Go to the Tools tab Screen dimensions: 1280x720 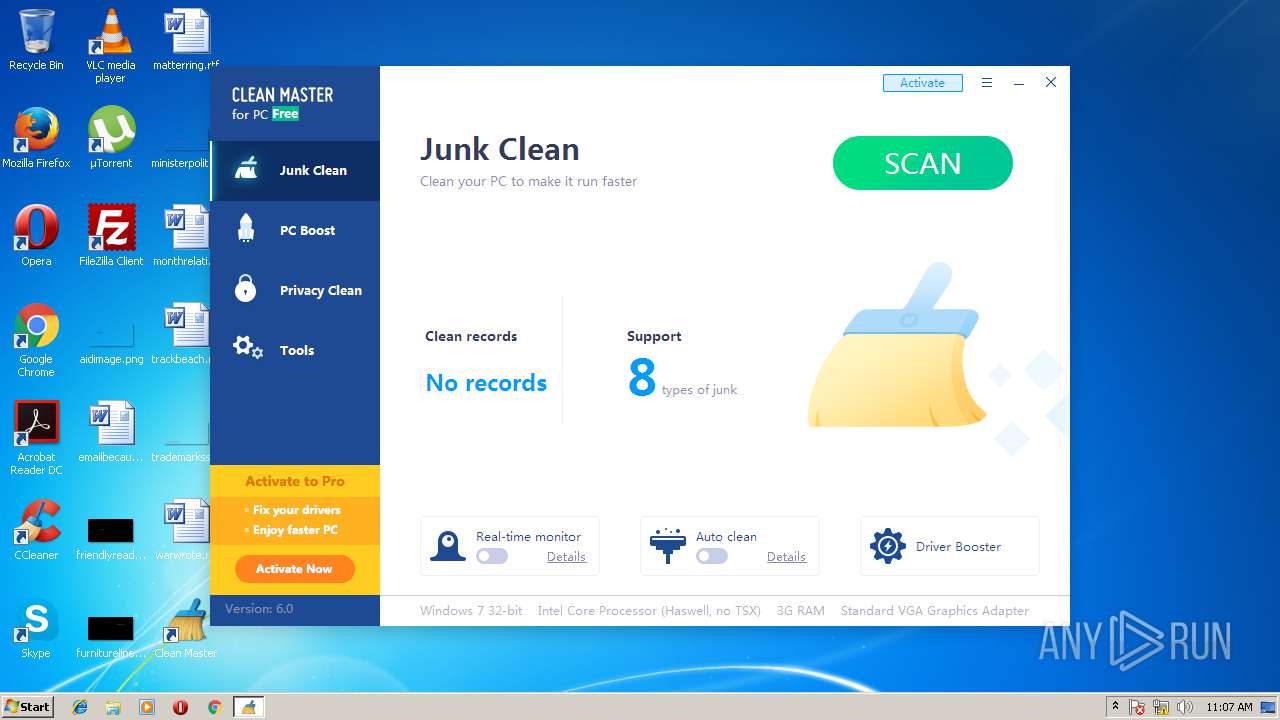click(295, 350)
